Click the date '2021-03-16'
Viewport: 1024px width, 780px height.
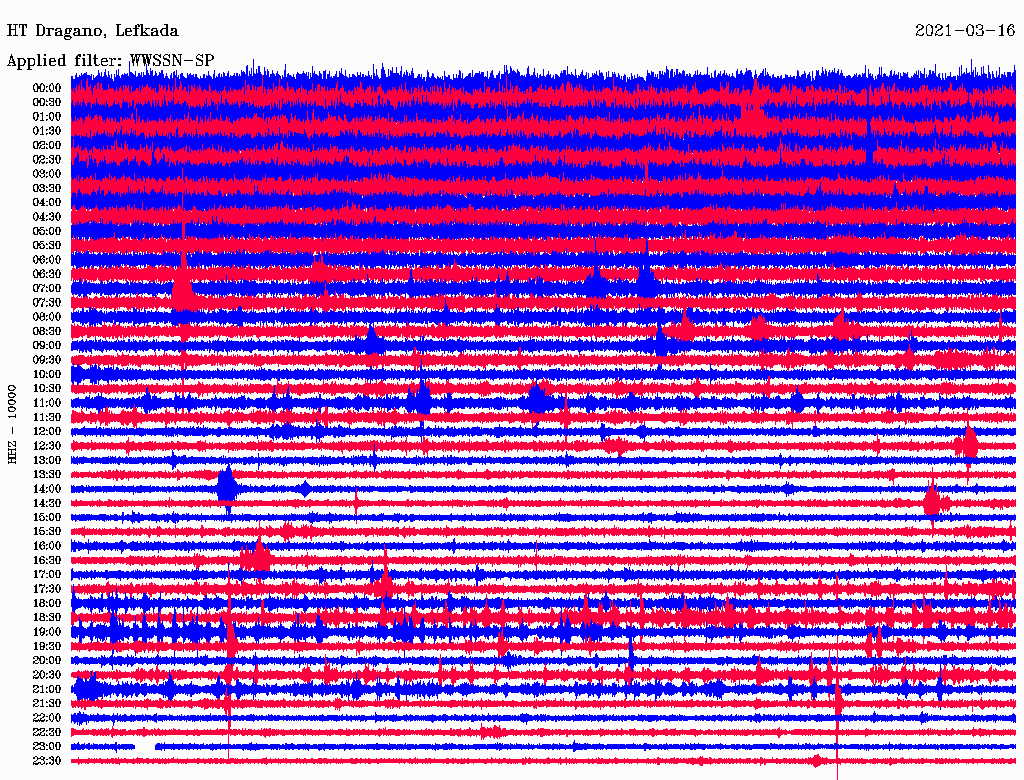pos(965,31)
